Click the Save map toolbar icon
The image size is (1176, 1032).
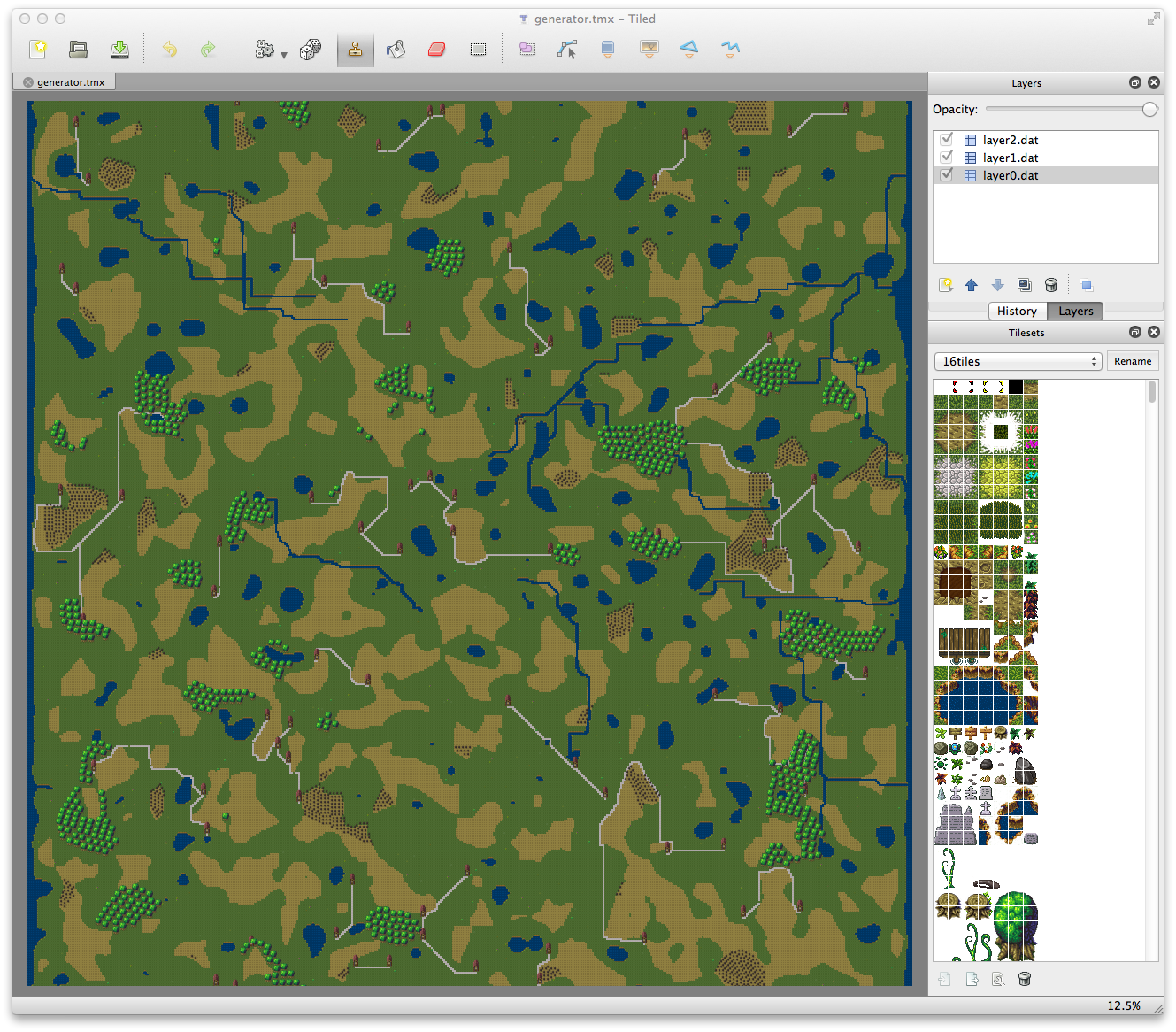tap(119, 50)
